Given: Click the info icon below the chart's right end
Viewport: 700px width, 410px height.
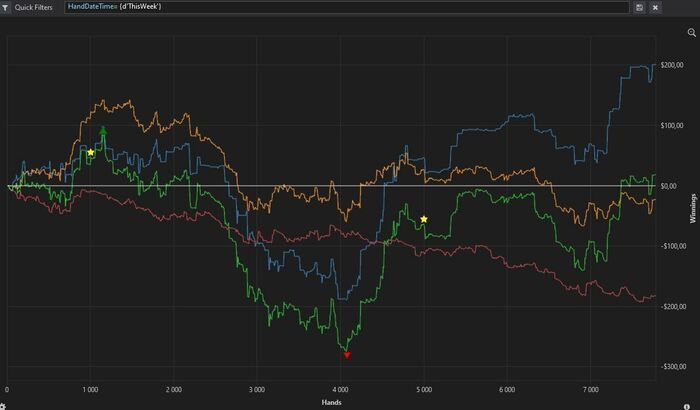Looking at the screenshot, I should click(x=687, y=407).
